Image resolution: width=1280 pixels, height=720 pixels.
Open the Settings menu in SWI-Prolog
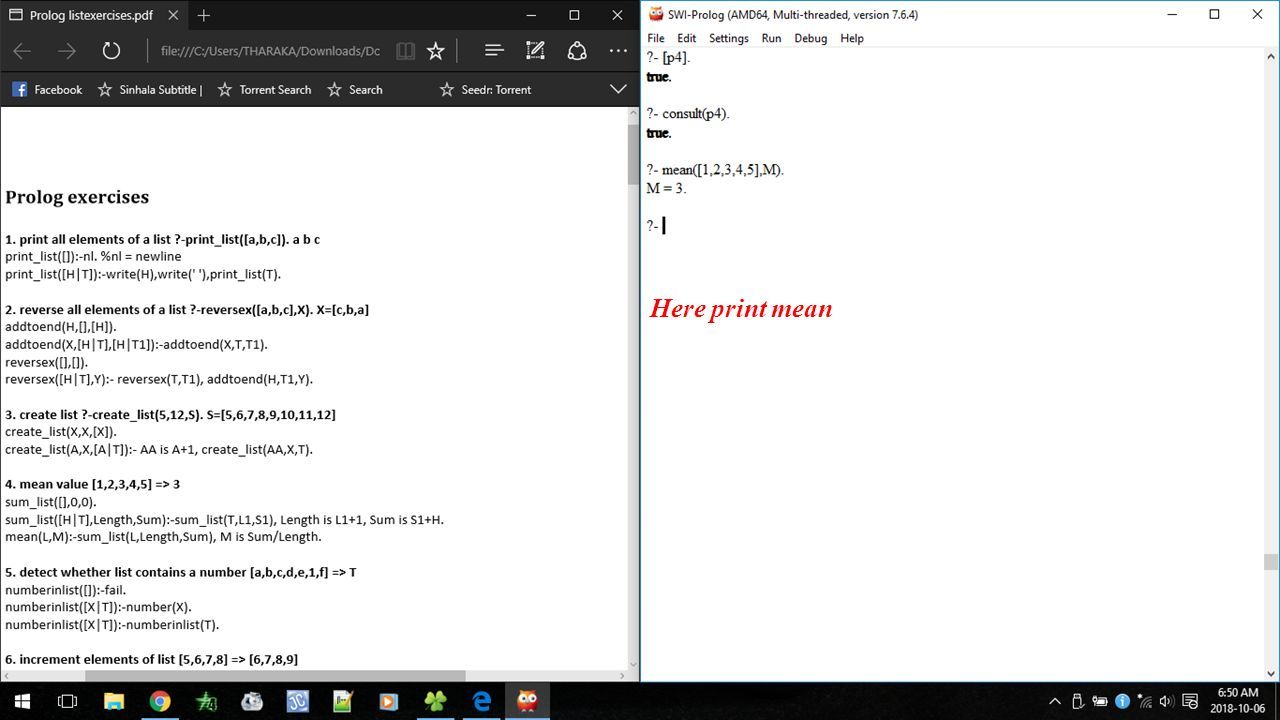(728, 38)
